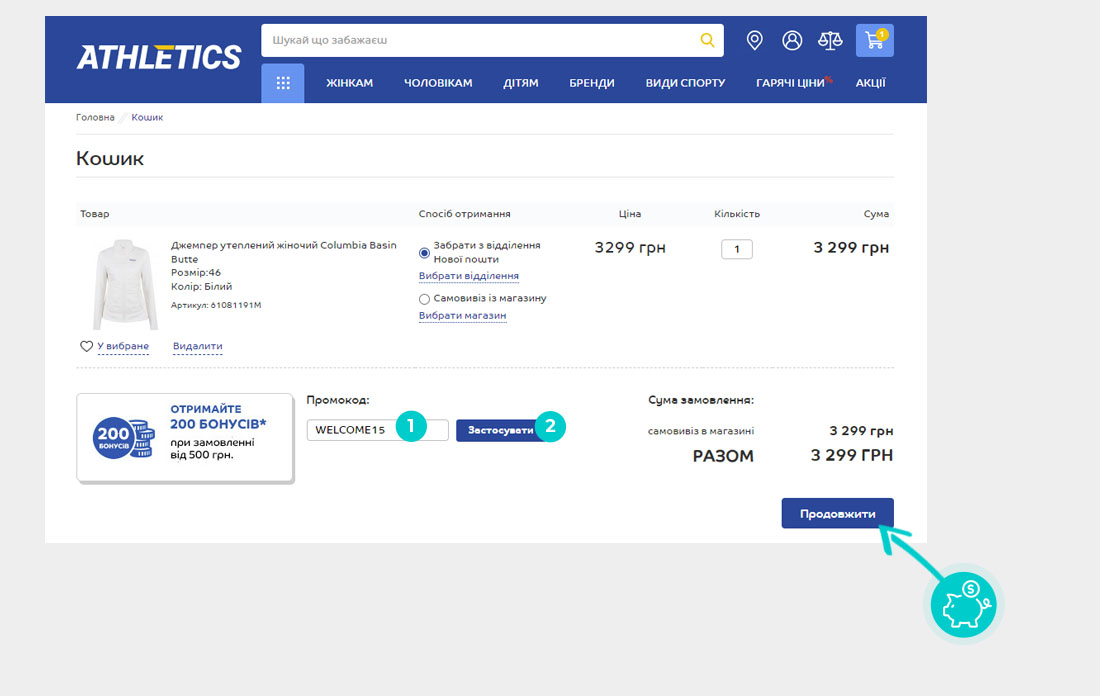Click the 'самовивіз в магазині' text

[701, 431]
